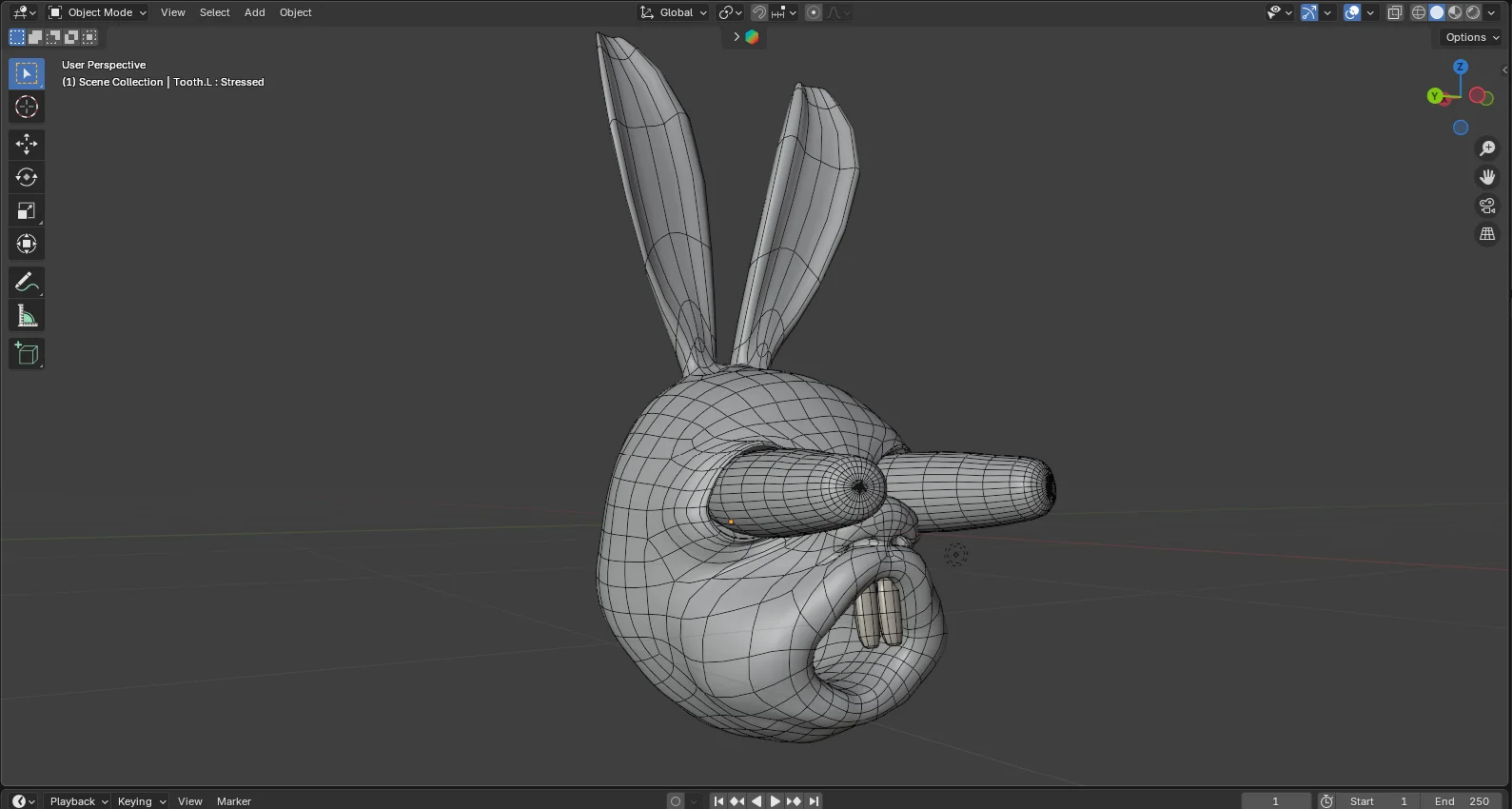This screenshot has height=809, width=1512.
Task: Toggle X-ray mode
Action: (x=1395, y=12)
